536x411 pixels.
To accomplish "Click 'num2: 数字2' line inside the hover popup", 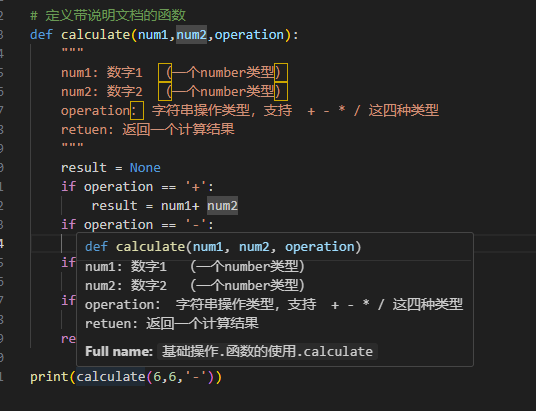I will tap(195, 286).
